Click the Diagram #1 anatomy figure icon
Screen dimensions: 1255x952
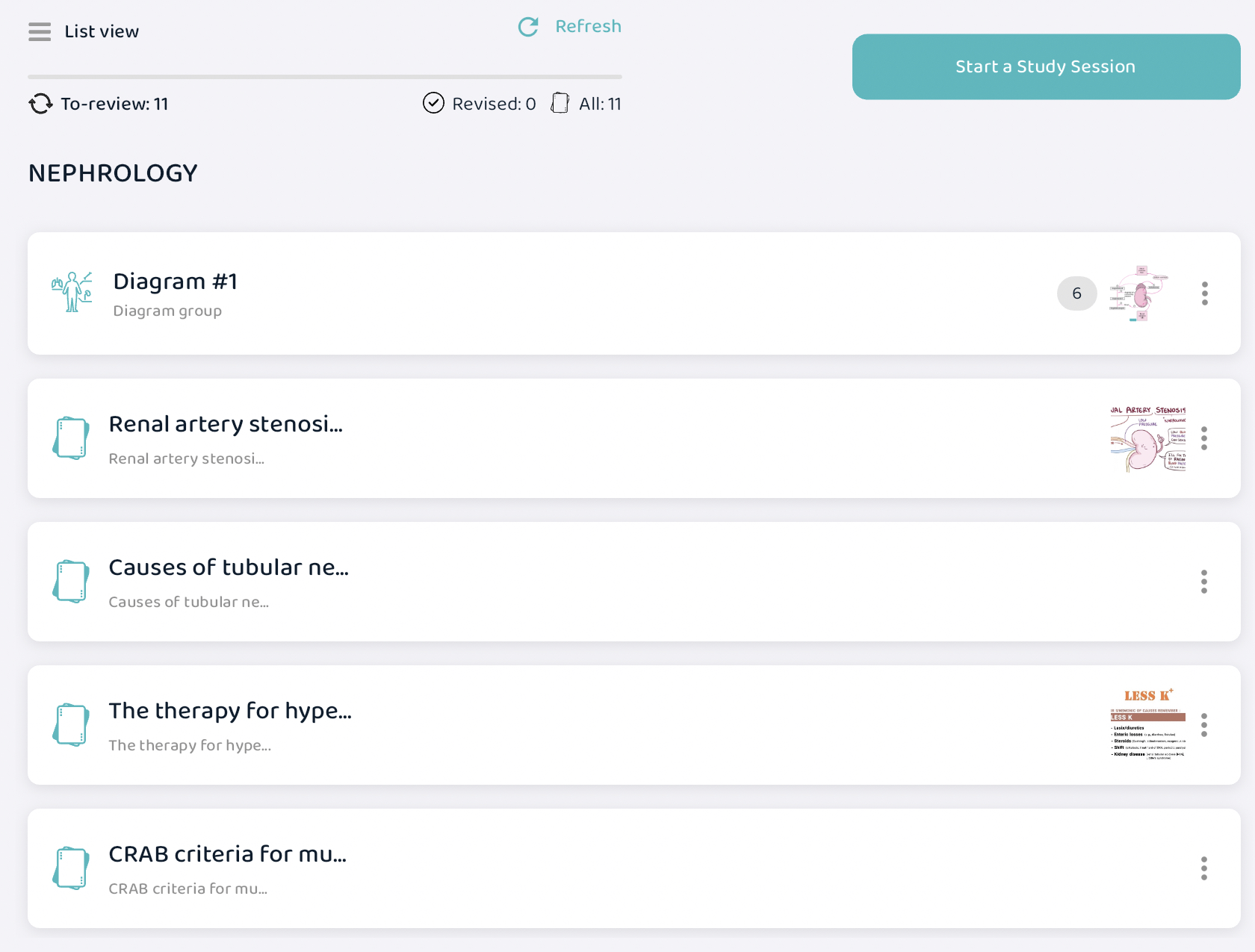coord(72,292)
